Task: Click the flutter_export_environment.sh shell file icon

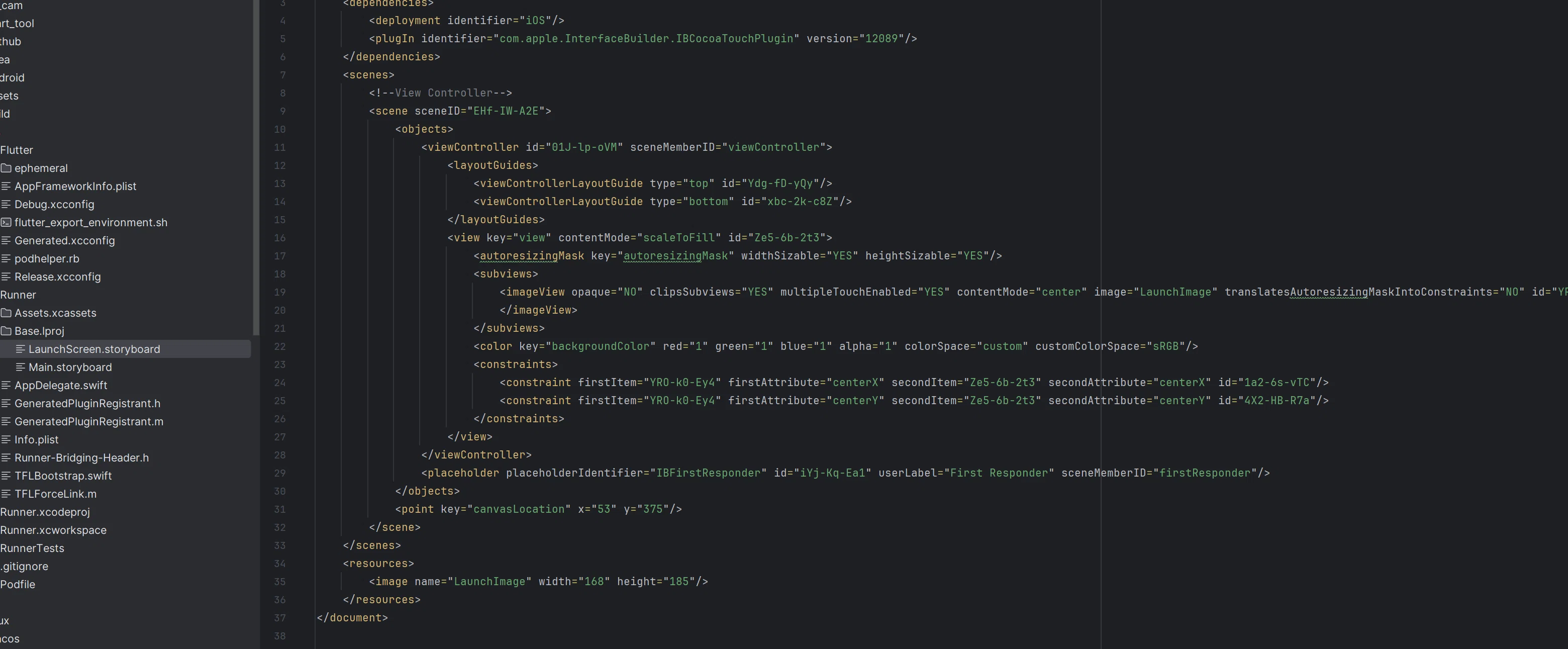Action: point(6,222)
